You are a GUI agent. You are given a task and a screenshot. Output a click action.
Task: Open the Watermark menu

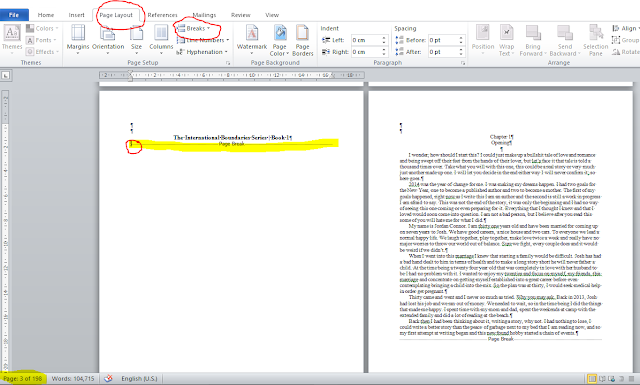252,39
